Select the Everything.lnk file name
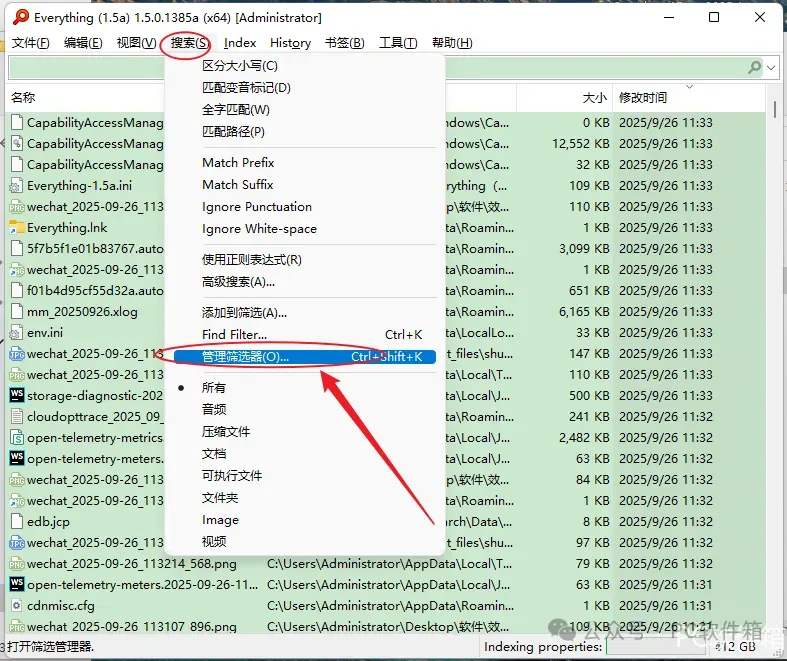787x661 pixels. pos(67,228)
